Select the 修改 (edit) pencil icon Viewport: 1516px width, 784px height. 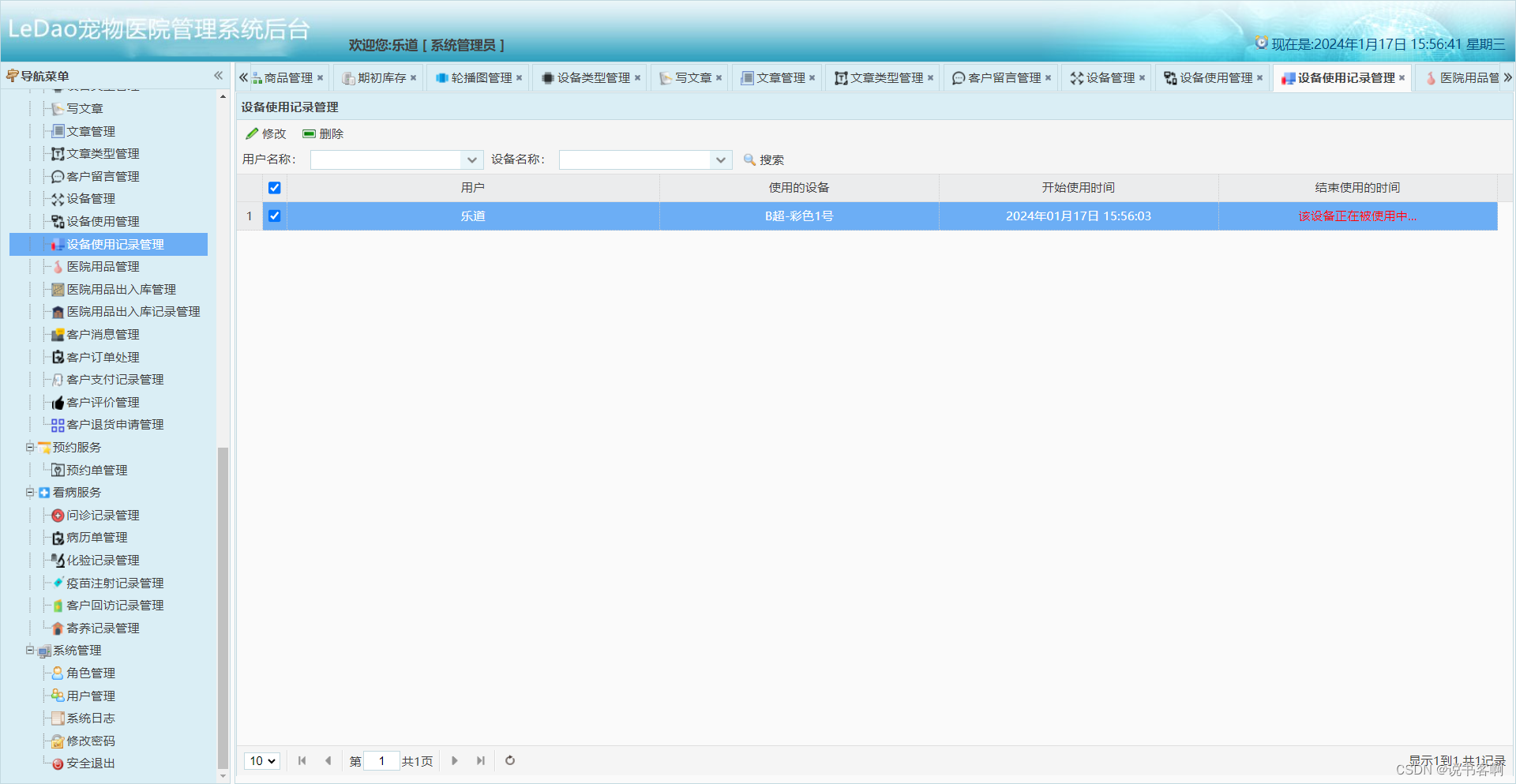pyautogui.click(x=252, y=133)
